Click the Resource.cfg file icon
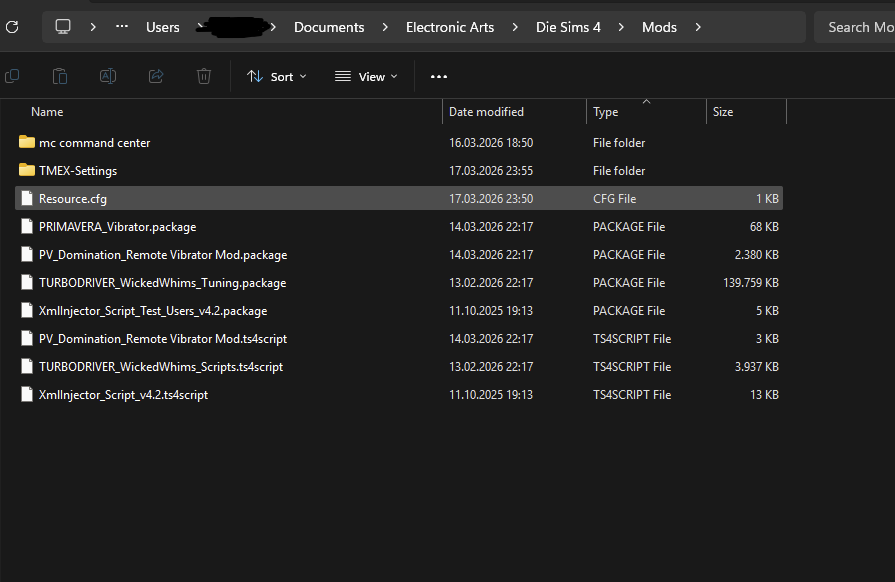The image size is (895, 582). pyautogui.click(x=27, y=198)
